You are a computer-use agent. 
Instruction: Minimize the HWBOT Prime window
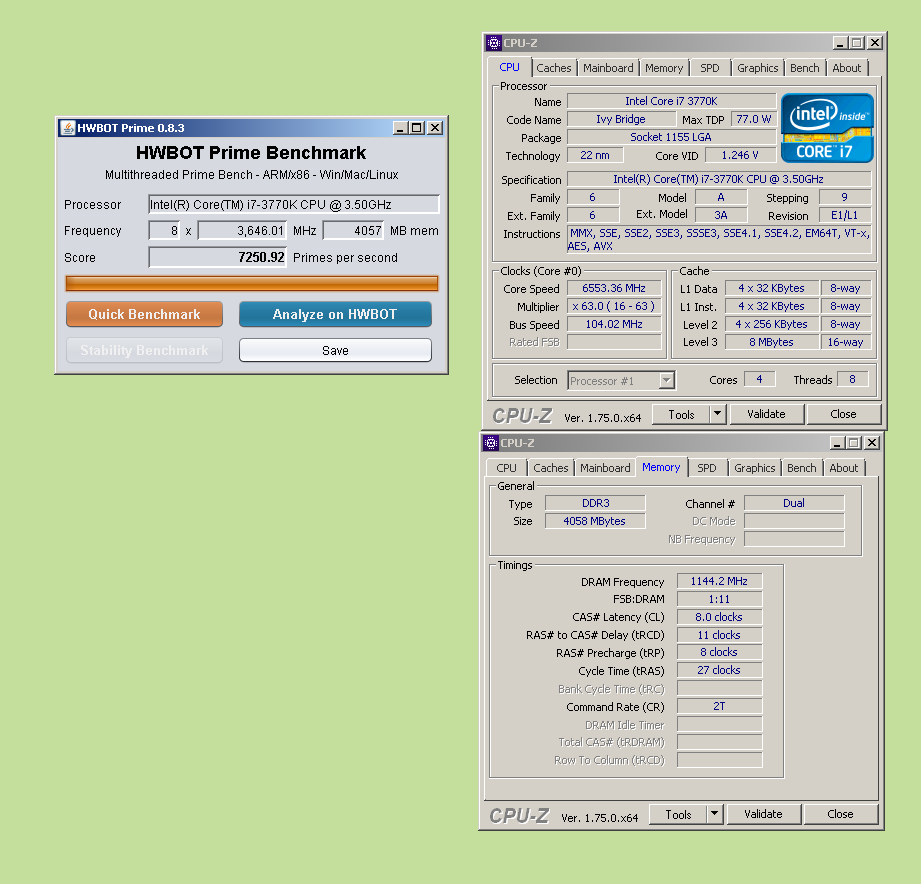click(x=400, y=127)
